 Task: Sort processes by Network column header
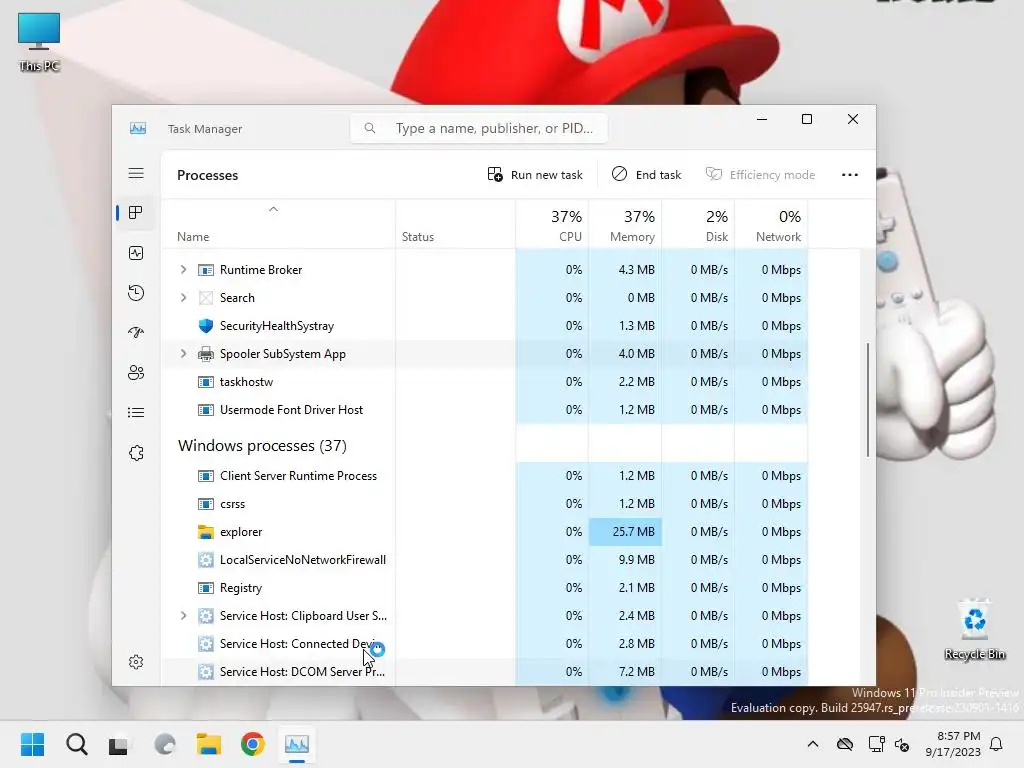pos(772,225)
